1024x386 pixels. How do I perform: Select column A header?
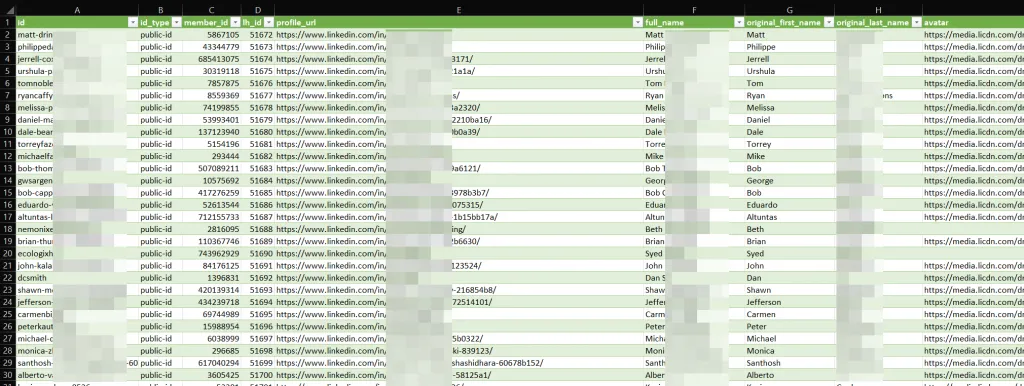[x=77, y=10]
